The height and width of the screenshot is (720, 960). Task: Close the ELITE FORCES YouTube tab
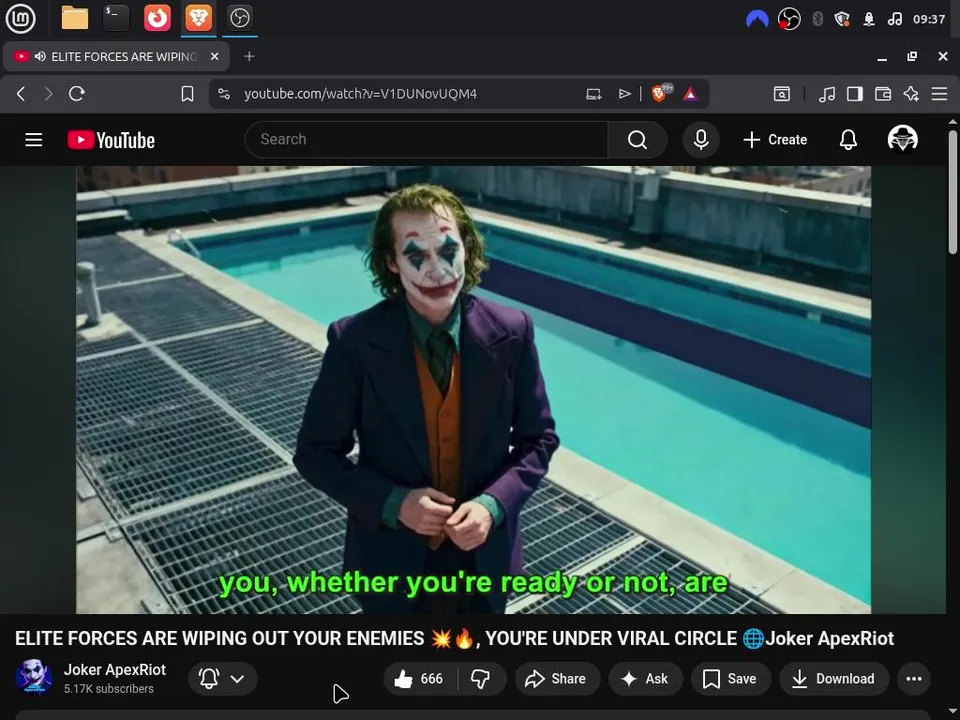(x=214, y=56)
